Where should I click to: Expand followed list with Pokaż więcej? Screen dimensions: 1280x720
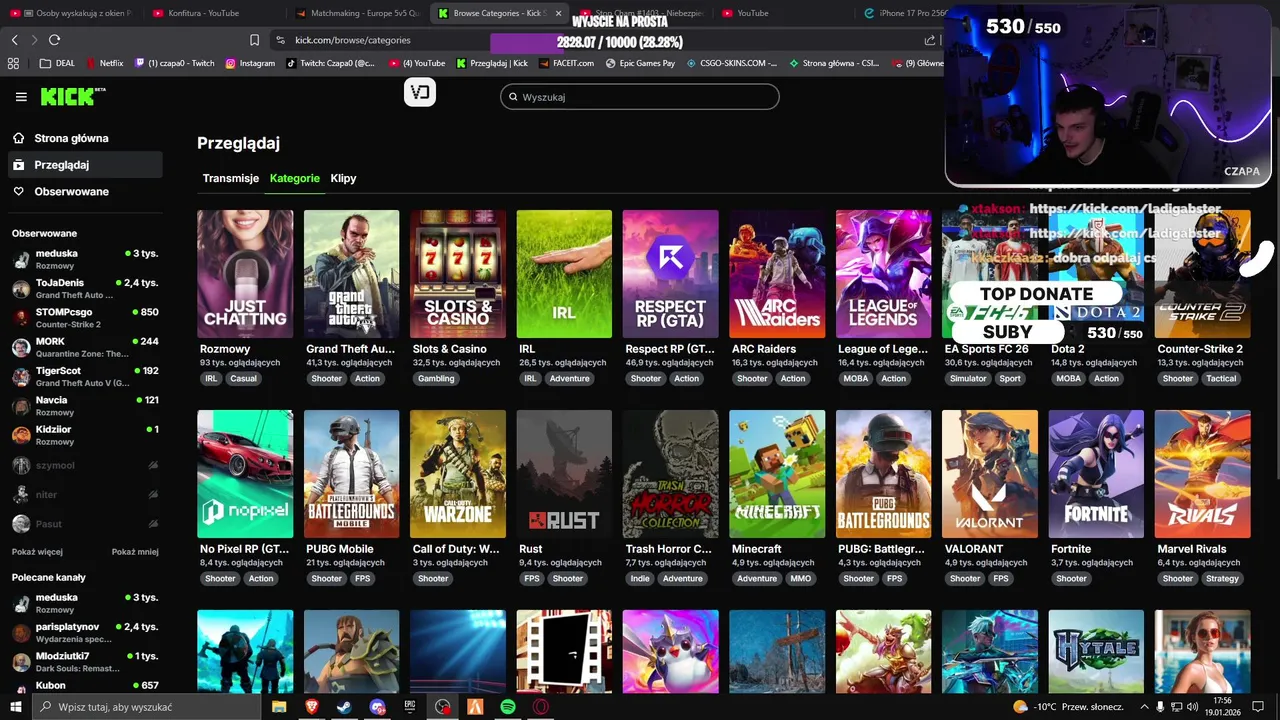[37, 551]
